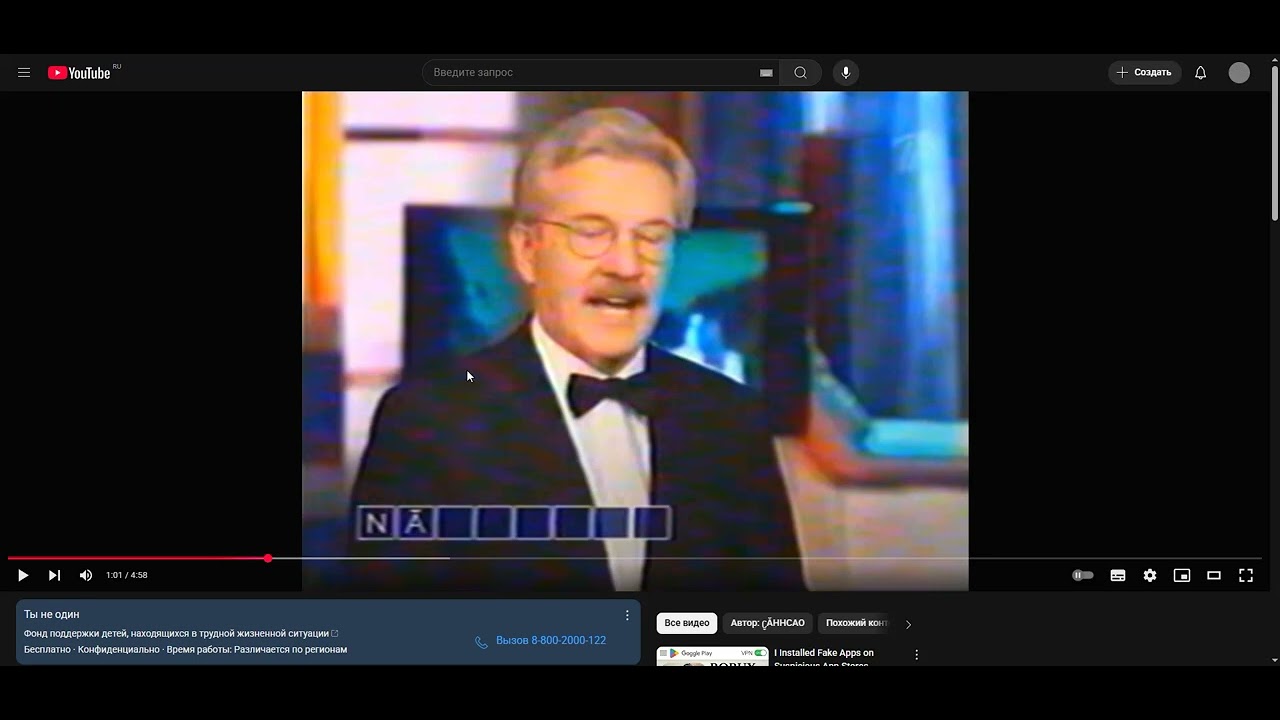Enter fullscreen mode
The image size is (1280, 720).
pyautogui.click(x=1246, y=575)
